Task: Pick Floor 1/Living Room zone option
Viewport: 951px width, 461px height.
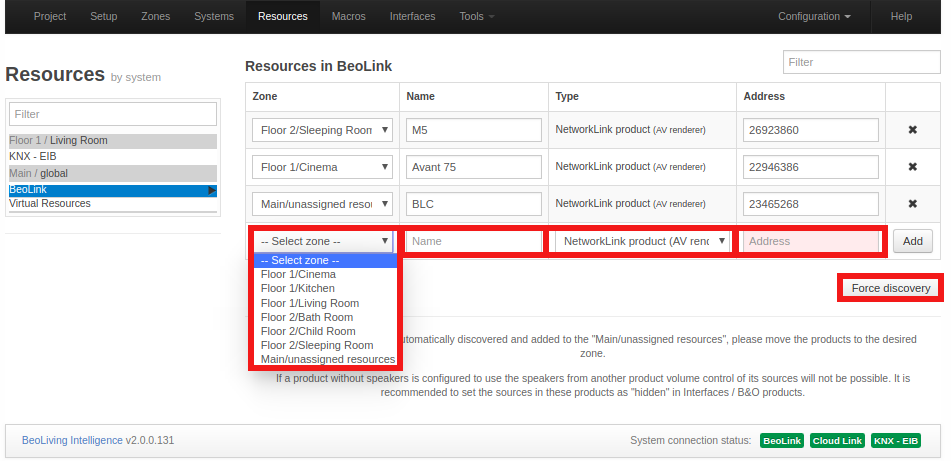Action: click(326, 303)
